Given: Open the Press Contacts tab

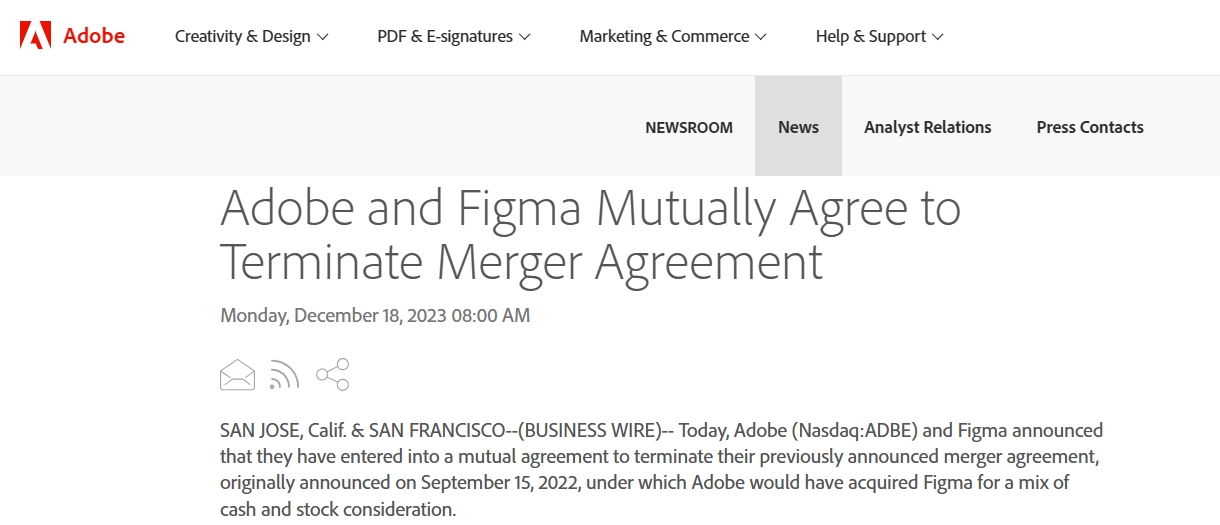Looking at the screenshot, I should click(1090, 127).
